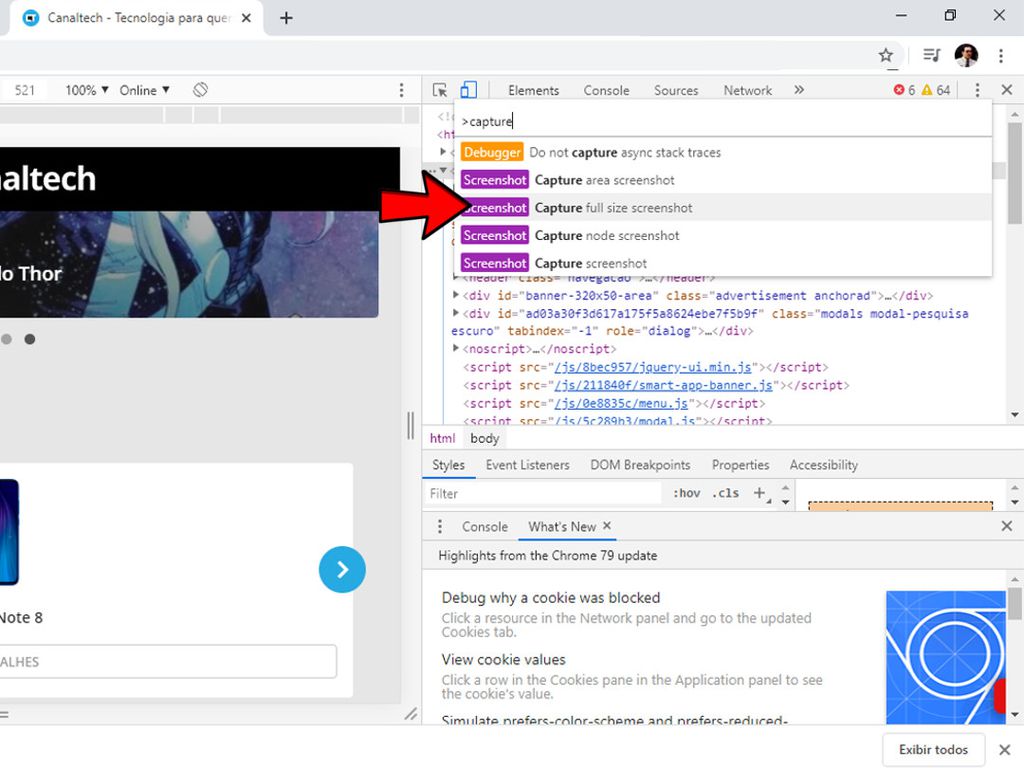The image size is (1024, 768).
Task: Click the styles Filter input
Action: click(543, 494)
